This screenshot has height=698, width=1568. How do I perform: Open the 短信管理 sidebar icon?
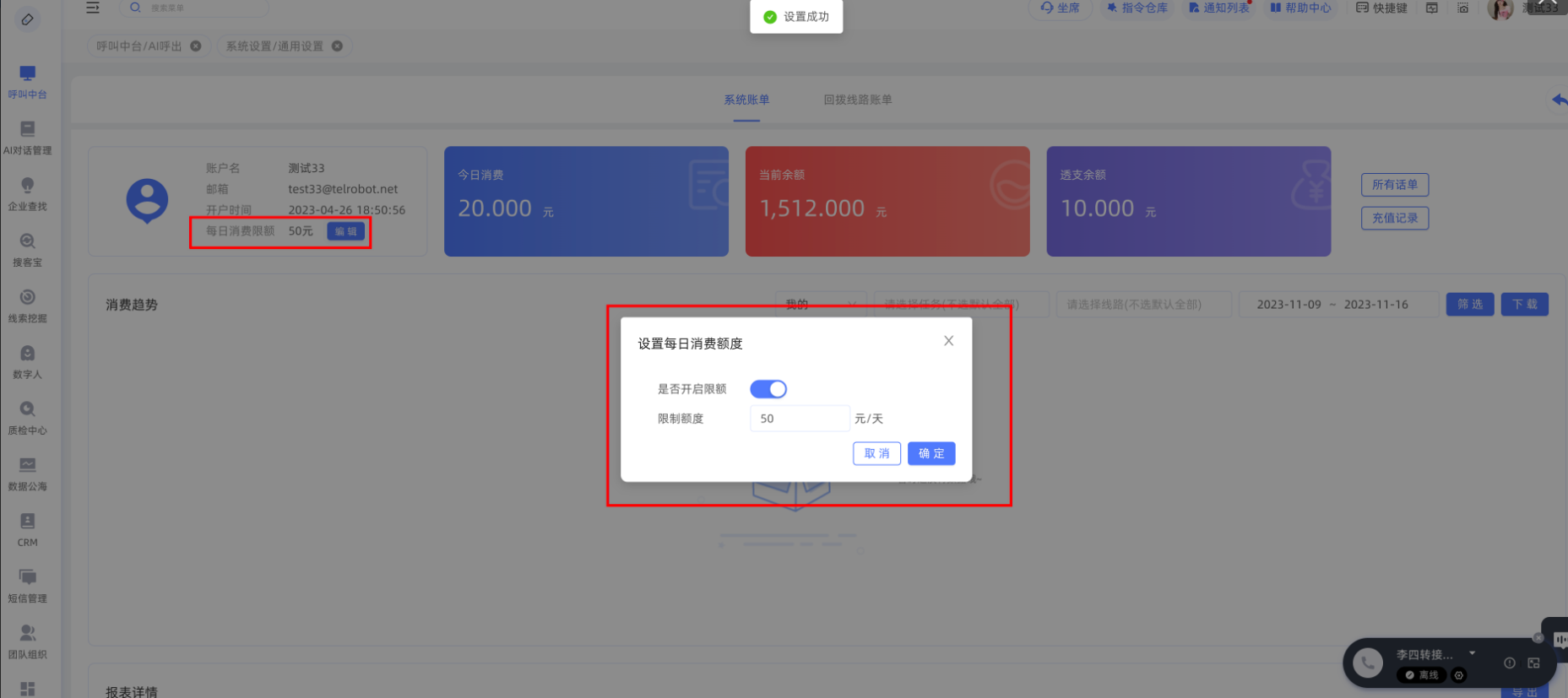click(28, 578)
